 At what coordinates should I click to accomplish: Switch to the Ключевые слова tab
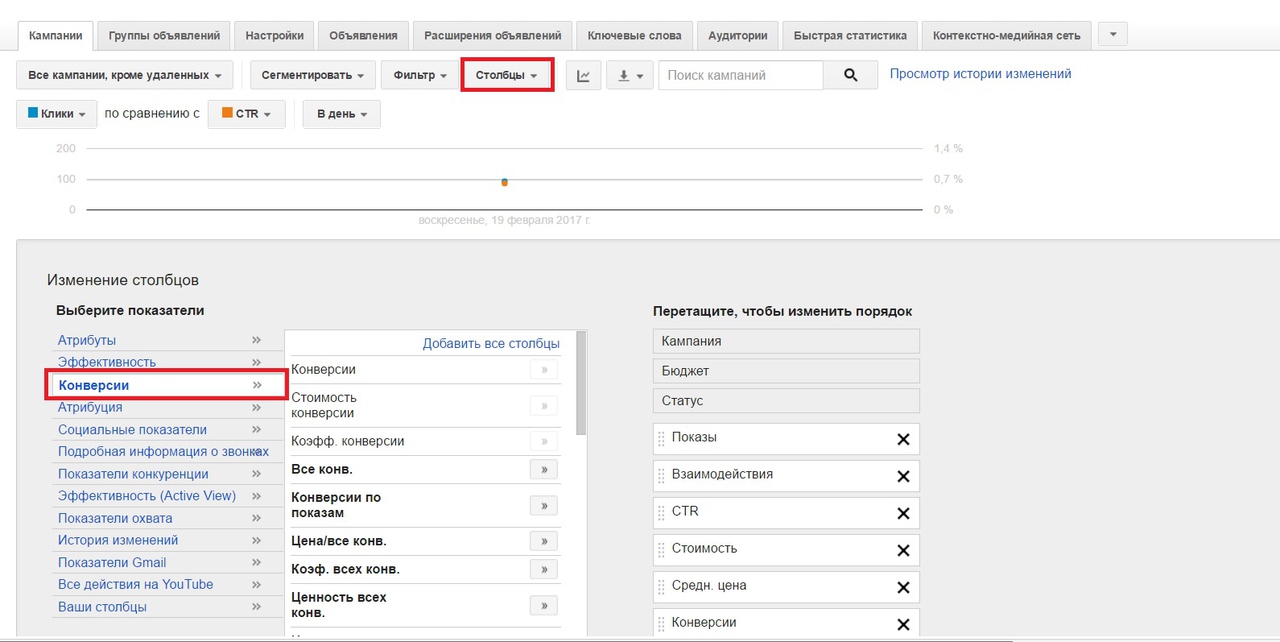(635, 35)
